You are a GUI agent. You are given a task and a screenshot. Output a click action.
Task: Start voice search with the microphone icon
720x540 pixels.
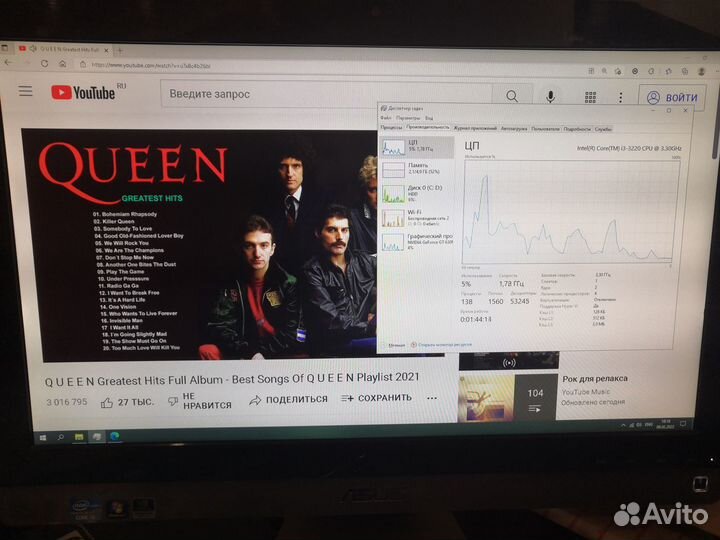click(x=550, y=96)
